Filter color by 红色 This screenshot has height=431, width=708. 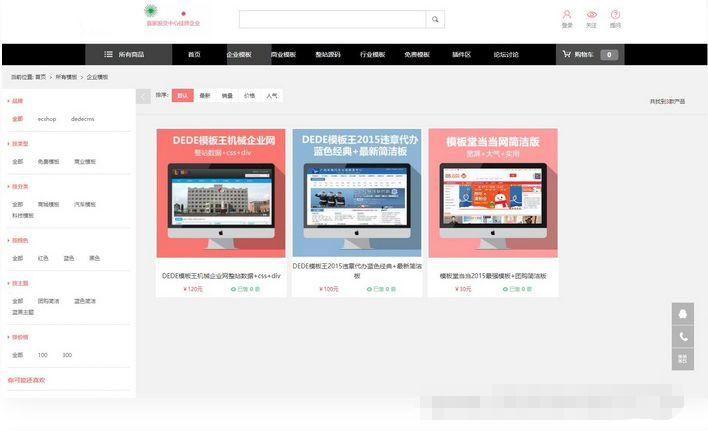[43, 259]
